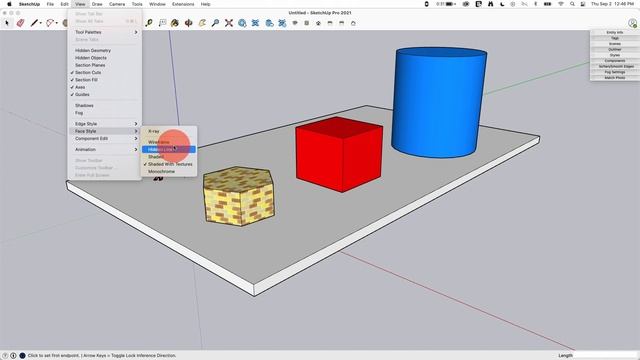The image size is (640, 360).
Task: Choose the Text label tool
Action: (162, 23)
